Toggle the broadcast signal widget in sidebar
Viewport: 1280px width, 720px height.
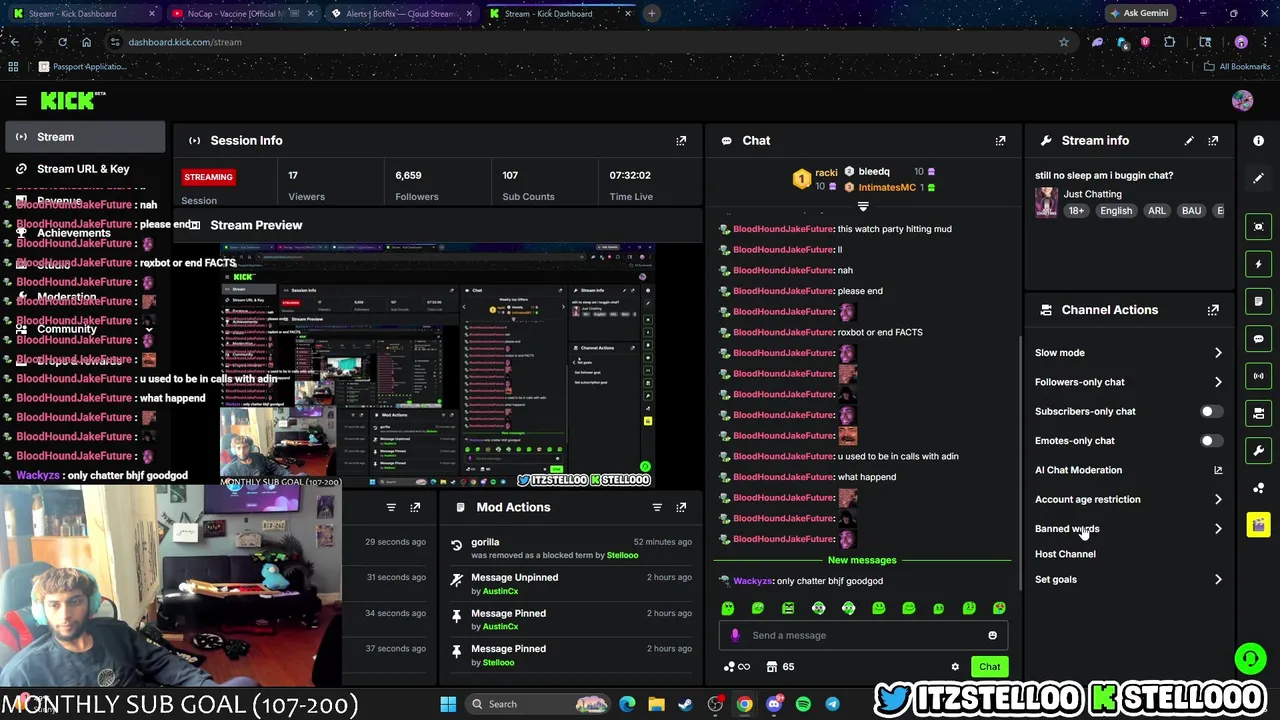click(x=1258, y=376)
